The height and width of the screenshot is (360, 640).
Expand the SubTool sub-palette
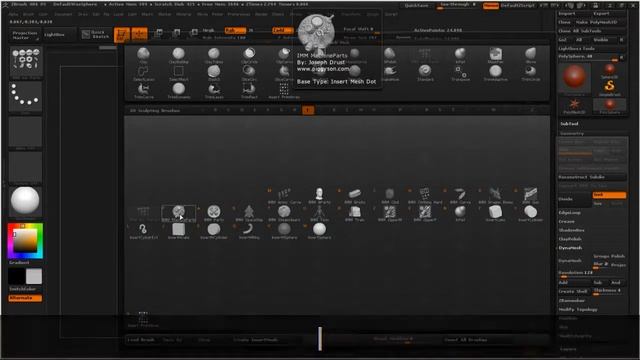[x=569, y=124]
